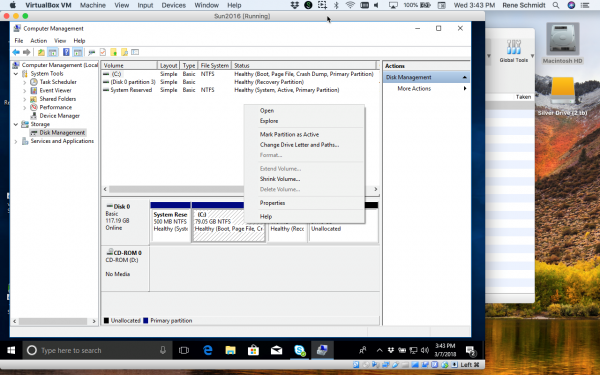Click the Refresh checkmark page toolbar icon
Screen dimensions: 600x375
coord(103,52)
